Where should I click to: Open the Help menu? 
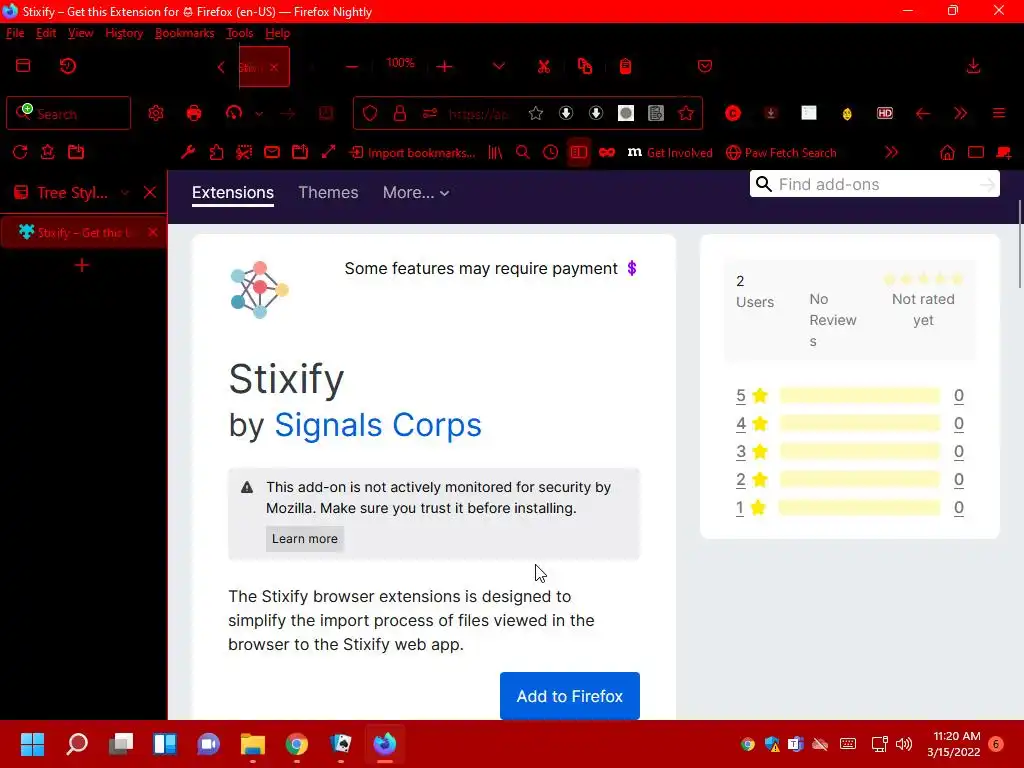(278, 33)
